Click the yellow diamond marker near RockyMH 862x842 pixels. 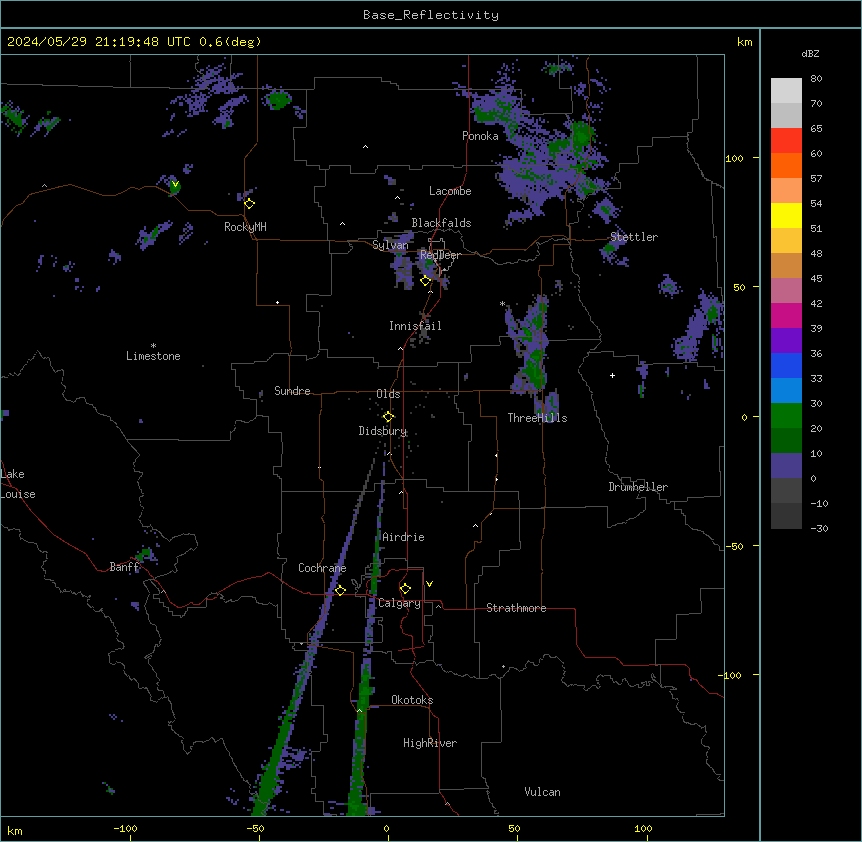tap(249, 203)
